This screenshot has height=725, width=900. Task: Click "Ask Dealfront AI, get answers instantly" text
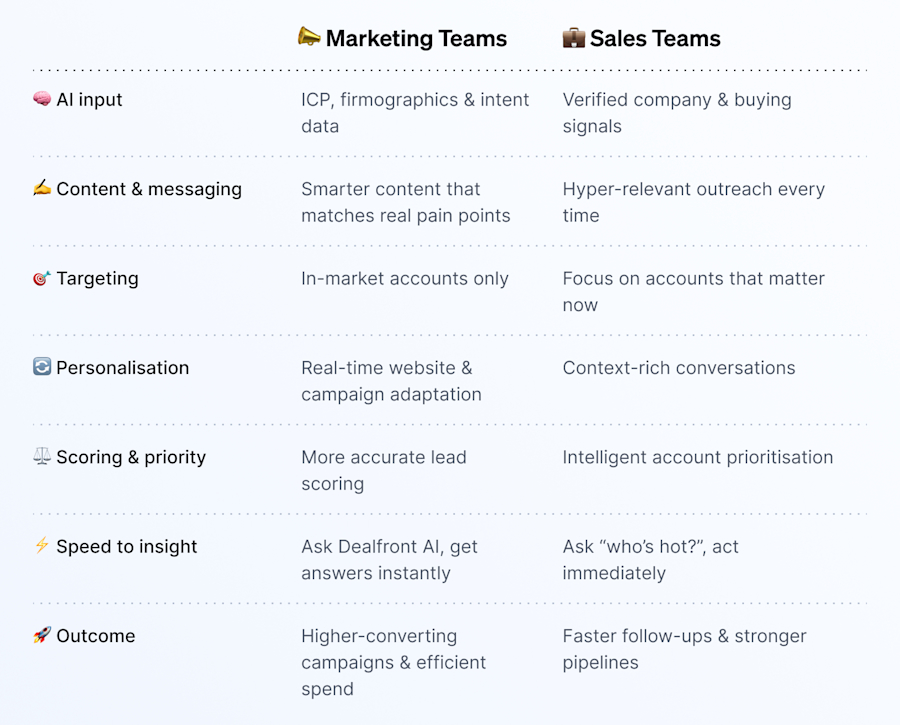pos(389,560)
